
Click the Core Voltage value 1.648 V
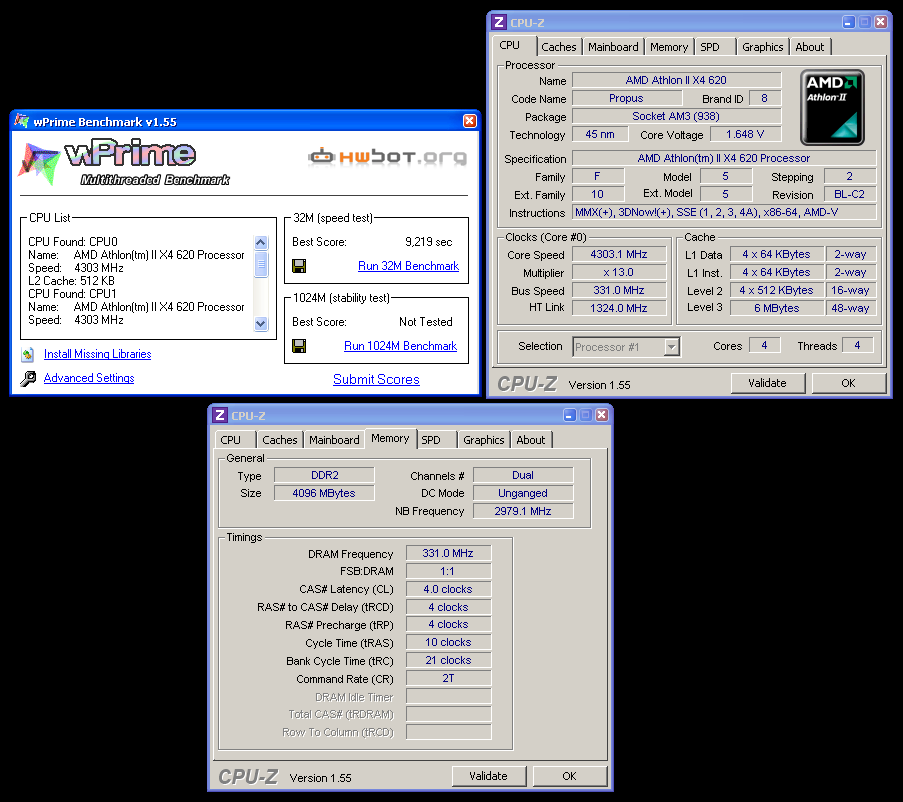click(745, 134)
